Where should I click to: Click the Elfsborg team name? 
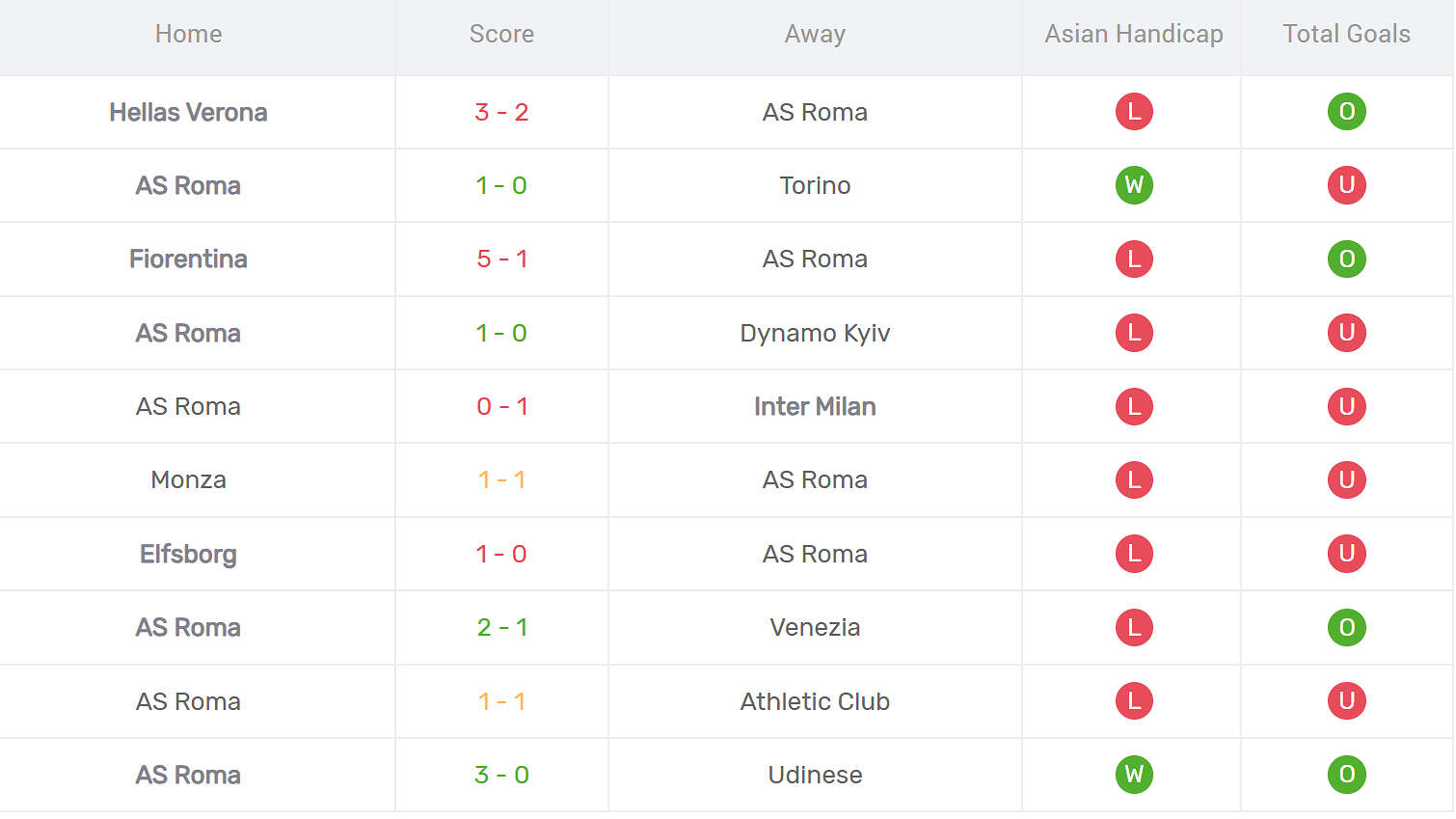coord(188,554)
